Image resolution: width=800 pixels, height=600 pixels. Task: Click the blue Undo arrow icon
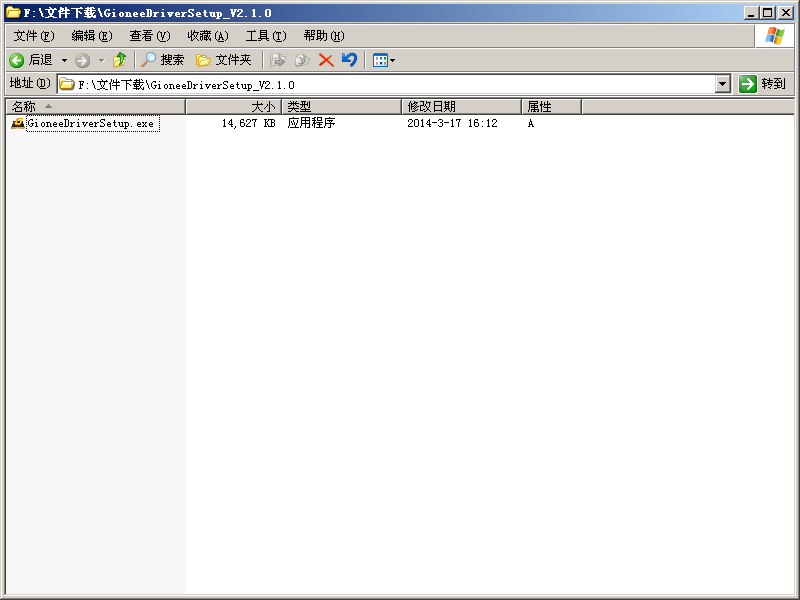tap(349, 60)
